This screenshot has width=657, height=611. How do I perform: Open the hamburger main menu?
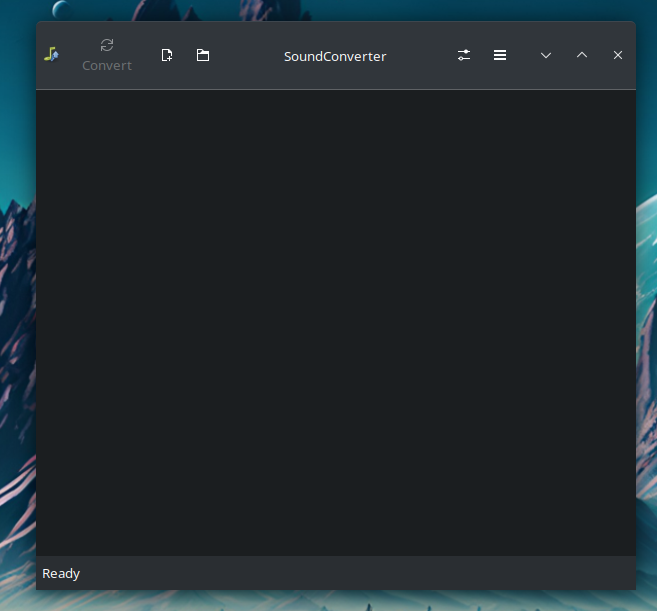(x=500, y=55)
